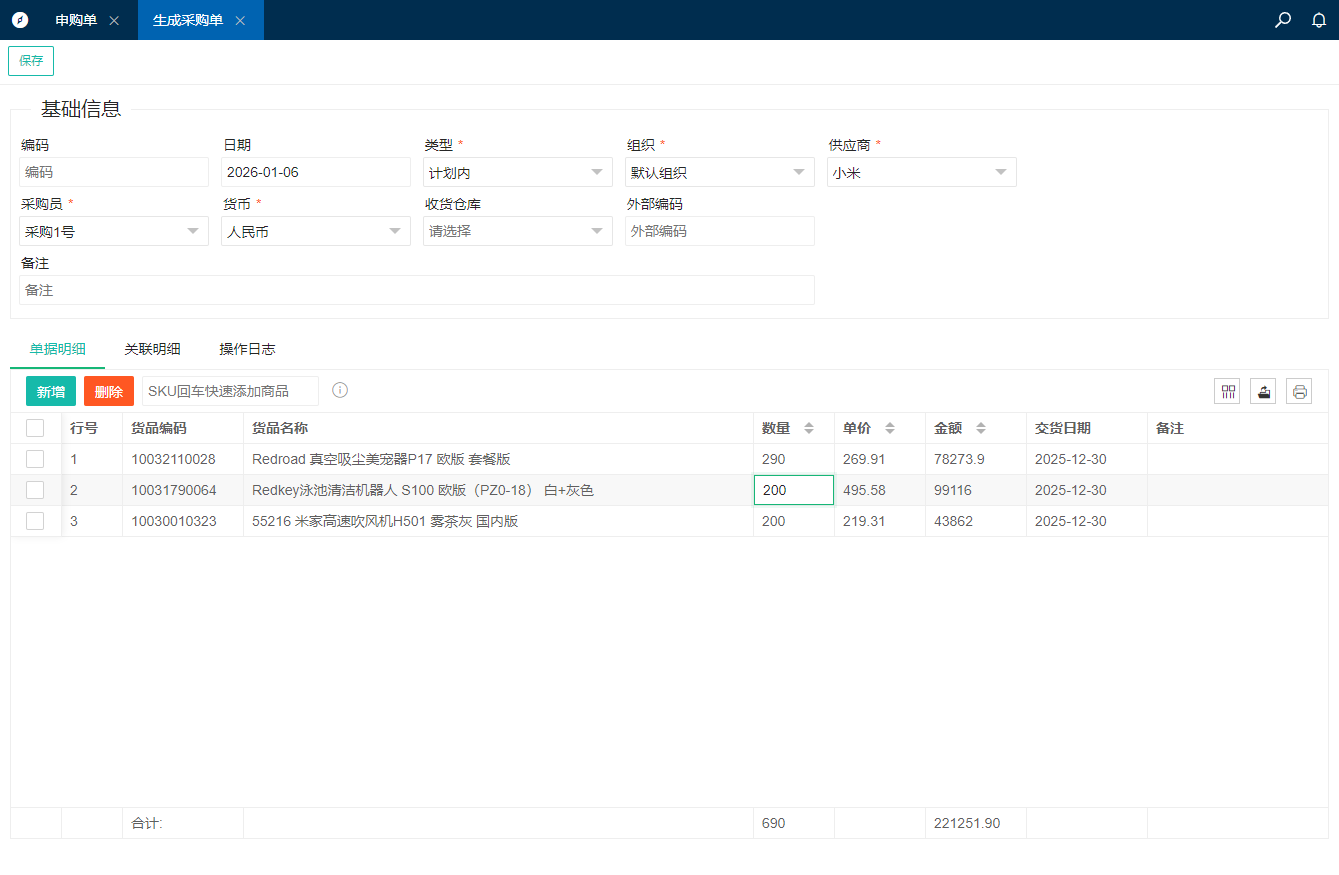Viewport: 1339px width, 875px height.
Task: Sort by the 数量 column arrows
Action: pos(809,428)
